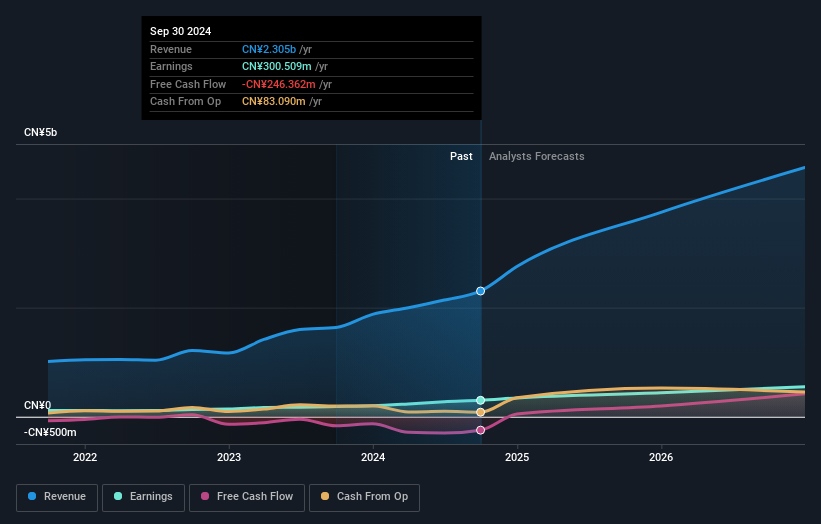Click the -CN¥500m y-axis label

[50, 432]
